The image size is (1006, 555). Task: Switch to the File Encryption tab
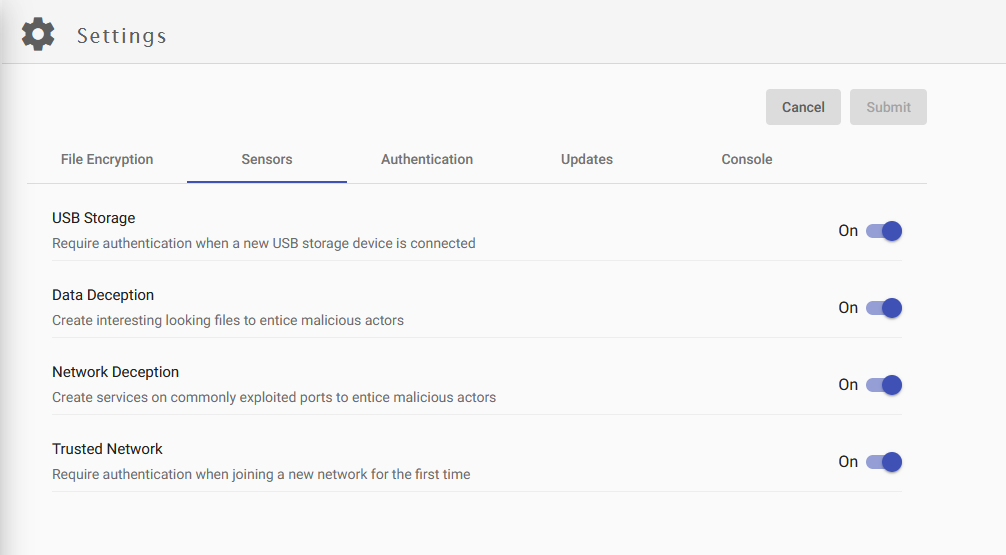click(x=107, y=159)
